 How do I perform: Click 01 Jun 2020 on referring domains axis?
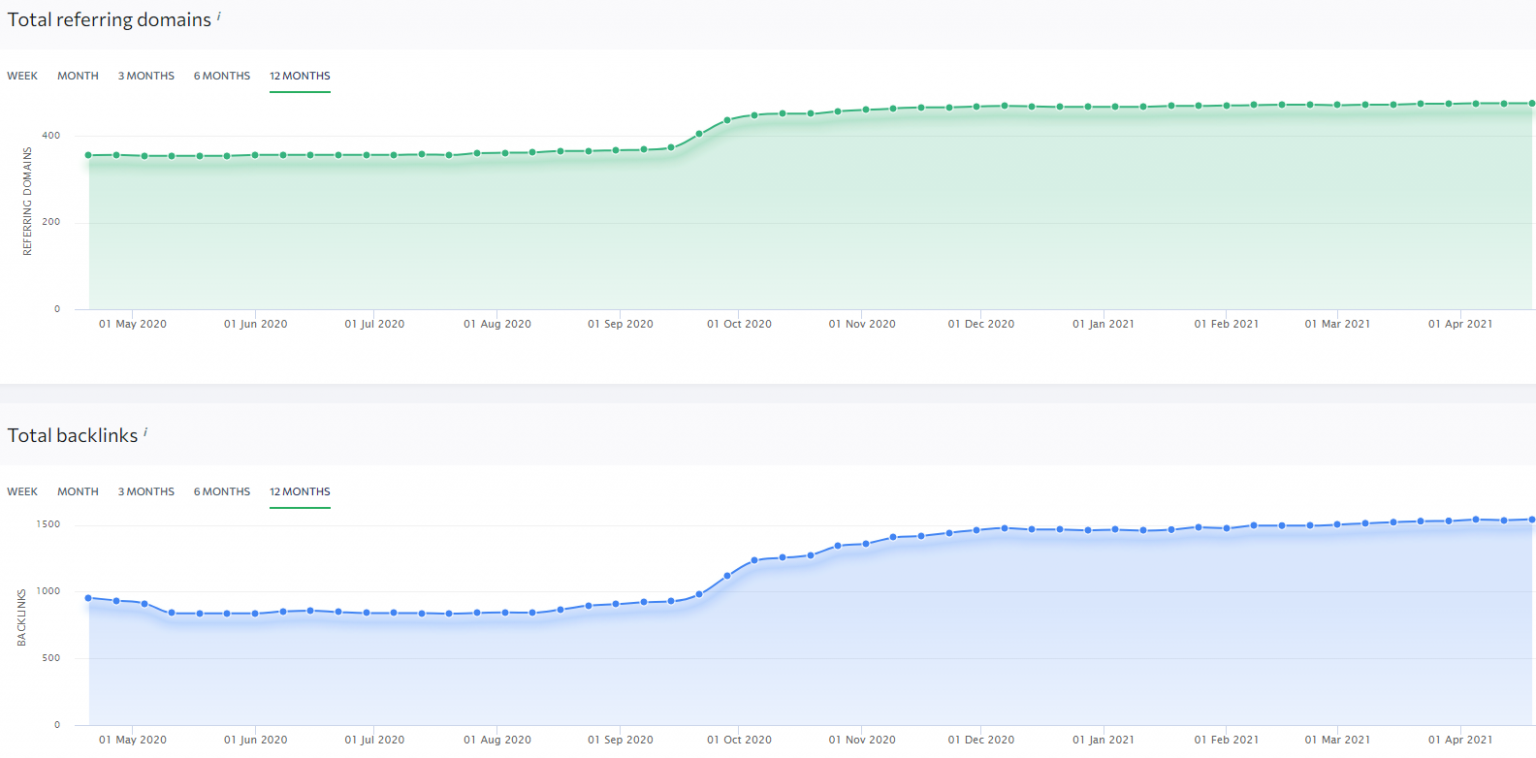tap(255, 324)
